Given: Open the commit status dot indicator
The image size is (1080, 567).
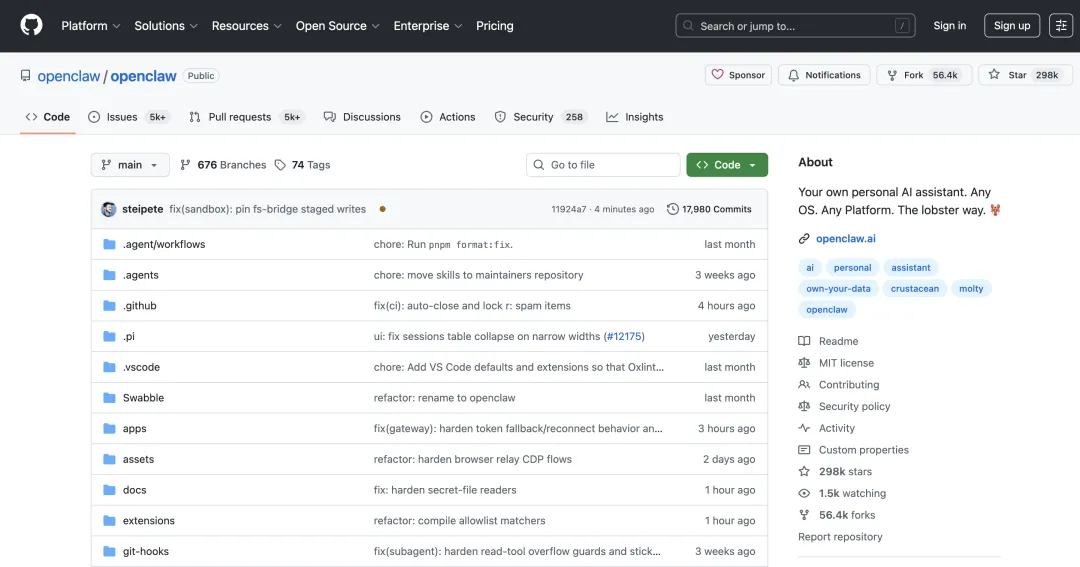Looking at the screenshot, I should pos(383,209).
